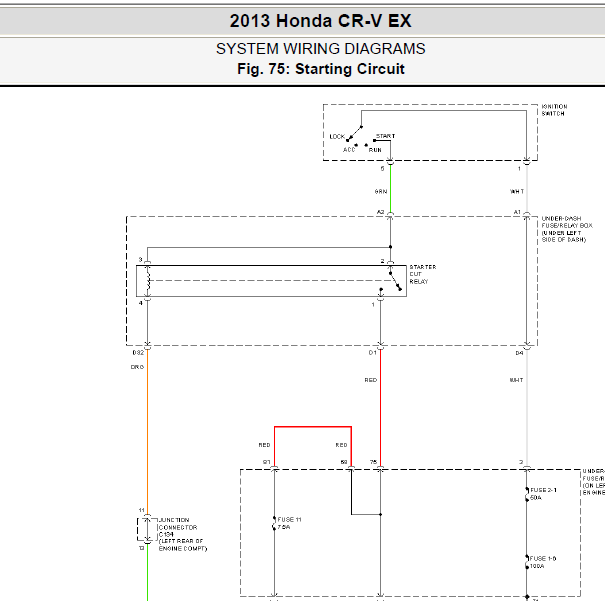Viewport: 605px width, 601px height.
Task: Click the ignition switch movable contact symbol
Action: (354, 133)
